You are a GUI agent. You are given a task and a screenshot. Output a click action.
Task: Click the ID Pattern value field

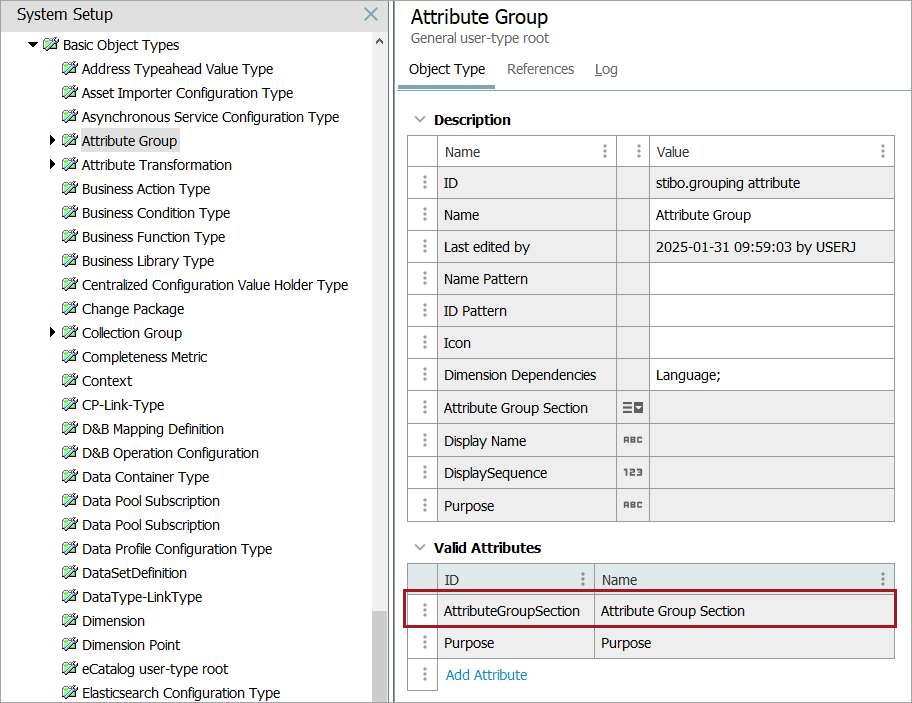[x=772, y=311]
